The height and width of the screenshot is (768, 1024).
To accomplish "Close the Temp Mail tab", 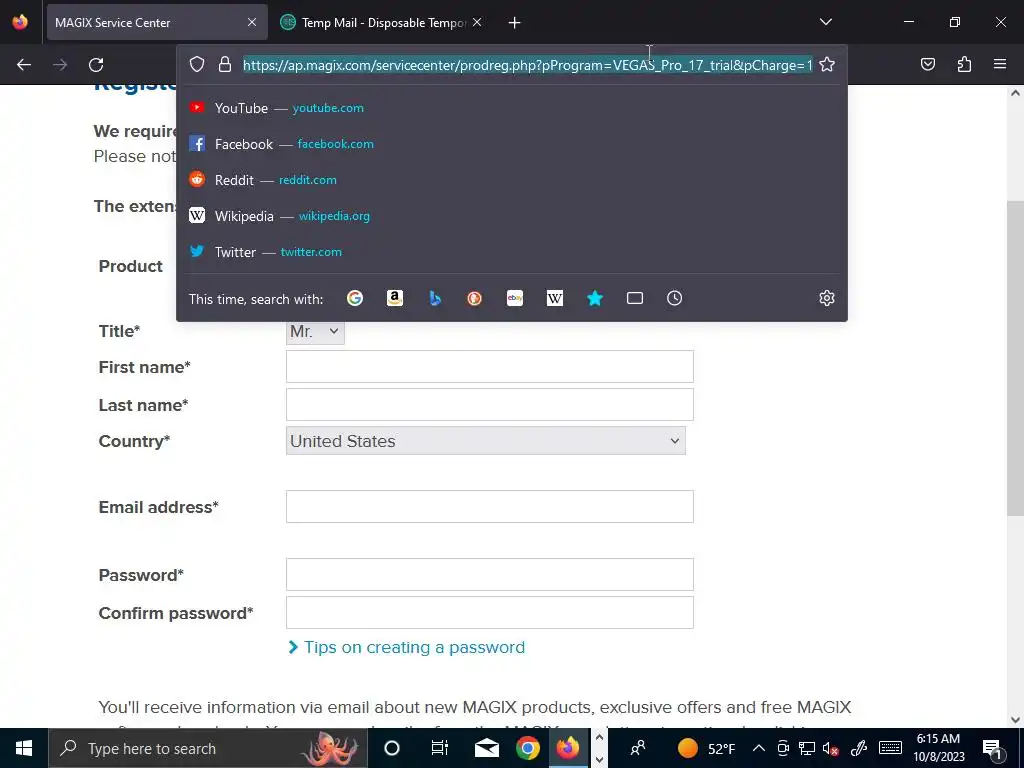I will 477,22.
